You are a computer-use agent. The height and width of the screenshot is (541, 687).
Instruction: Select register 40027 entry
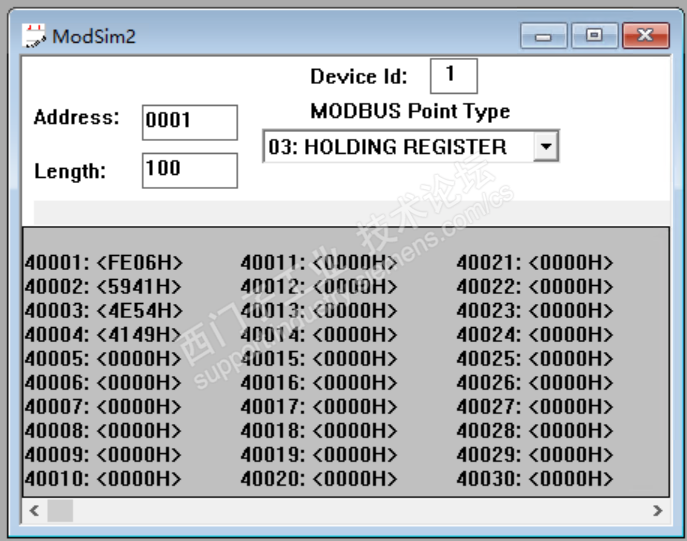(x=535, y=407)
